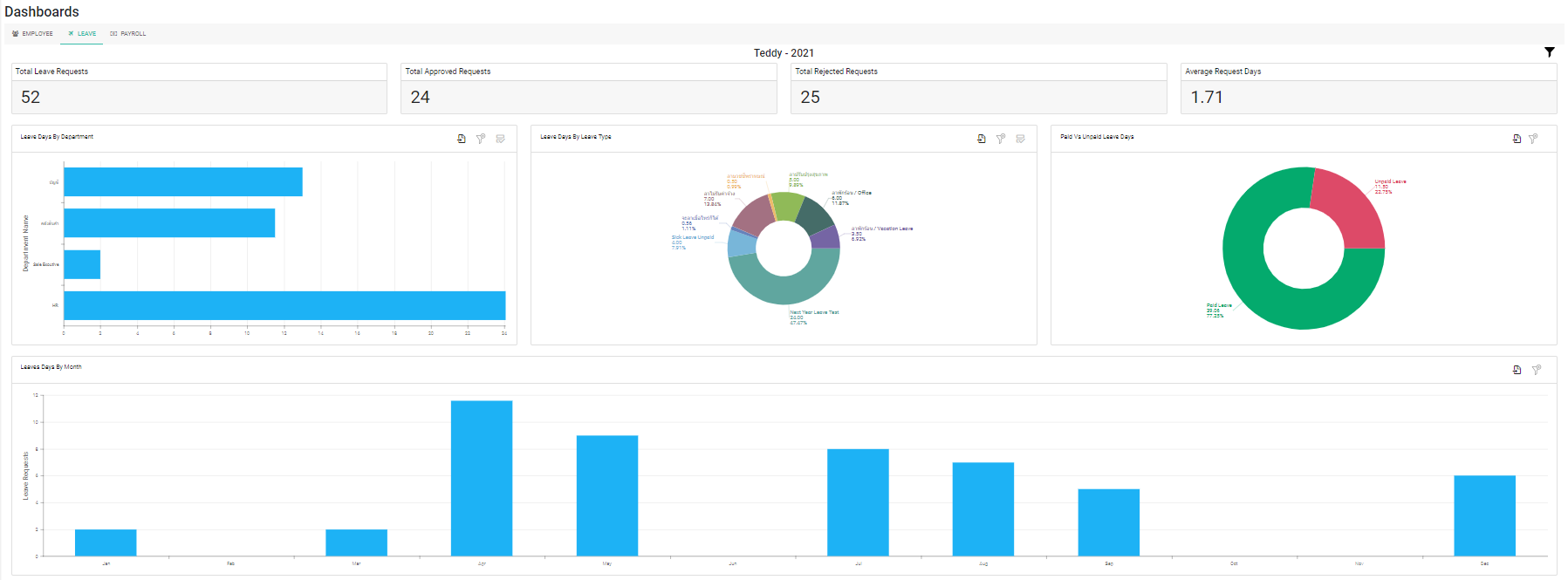Export the Leave Days By Department chart
Screen dimensions: 1568x580
(462, 139)
